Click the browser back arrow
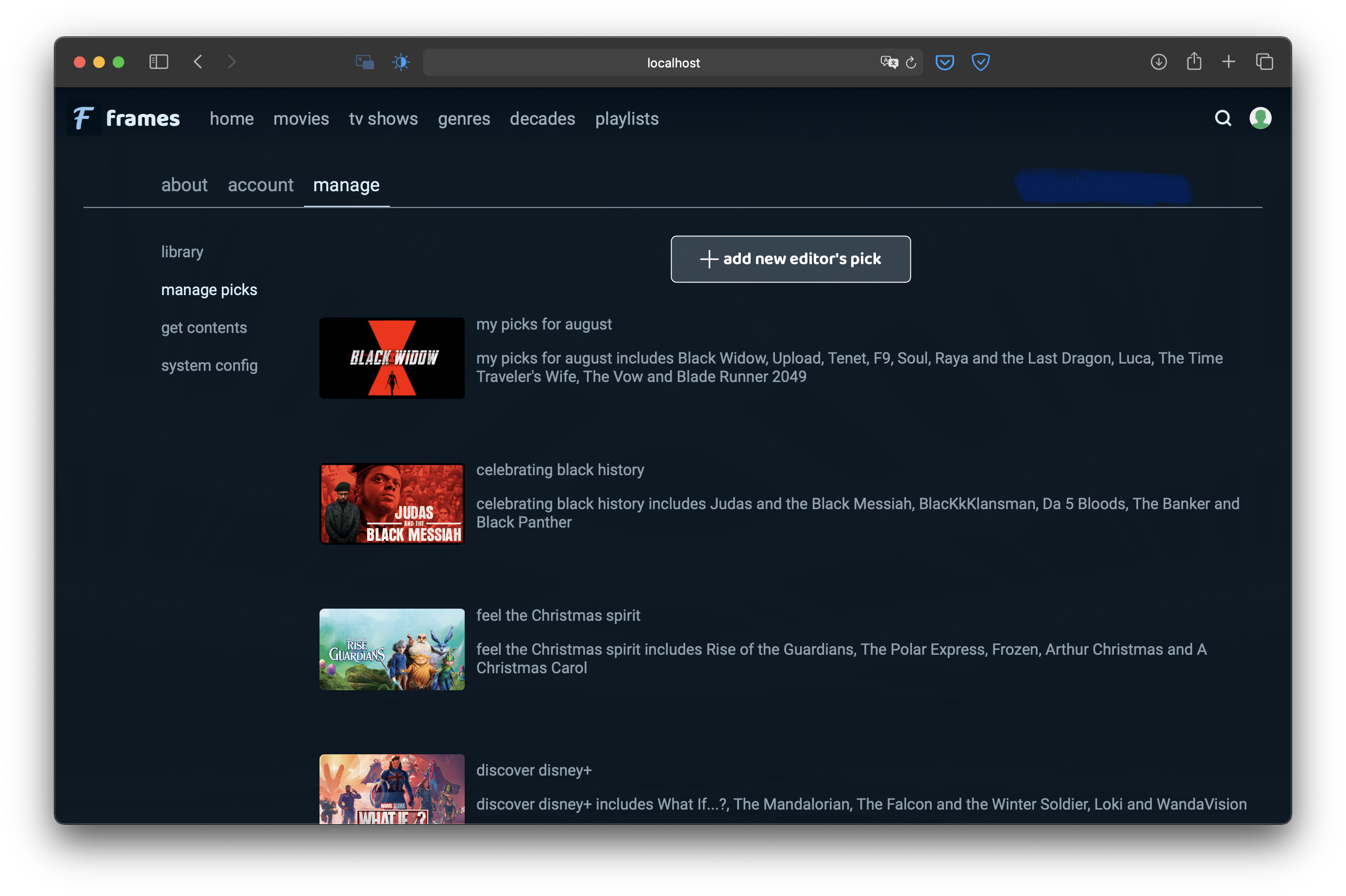The height and width of the screenshot is (896, 1346). pos(198,62)
